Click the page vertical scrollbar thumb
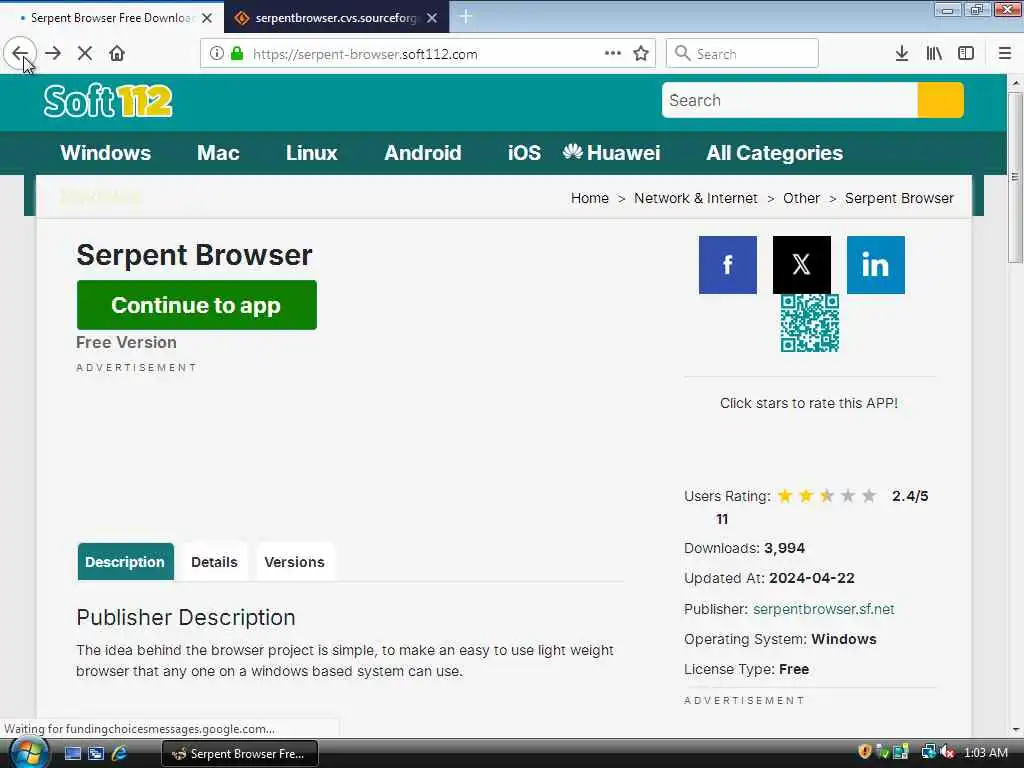 click(x=1015, y=178)
